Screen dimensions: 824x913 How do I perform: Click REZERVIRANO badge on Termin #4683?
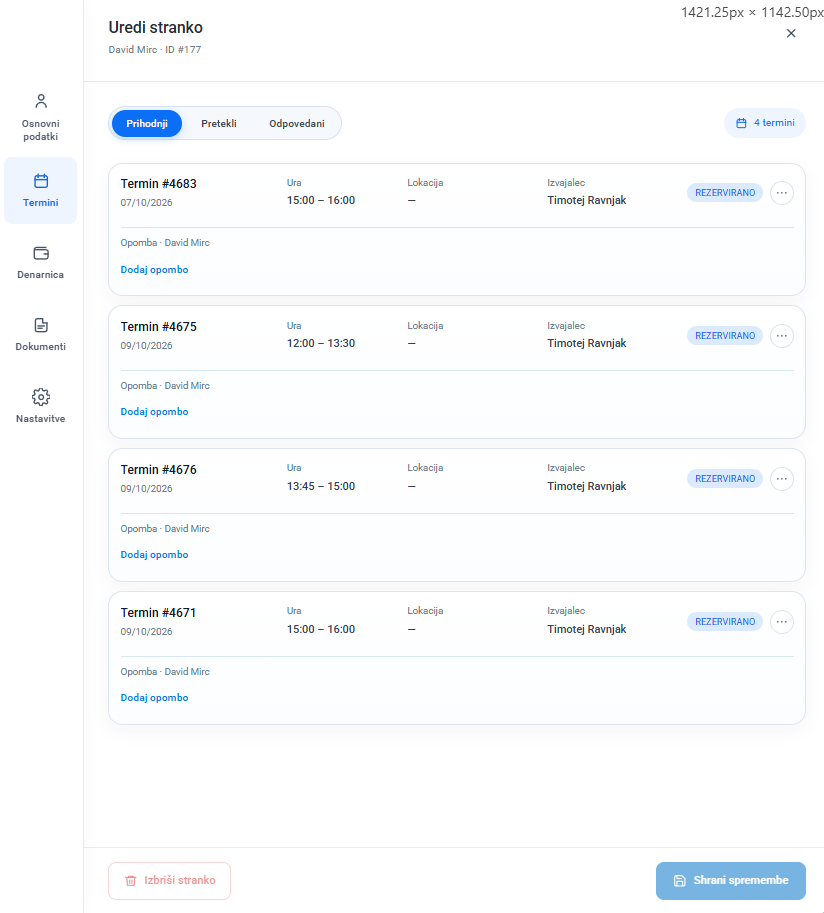point(725,193)
